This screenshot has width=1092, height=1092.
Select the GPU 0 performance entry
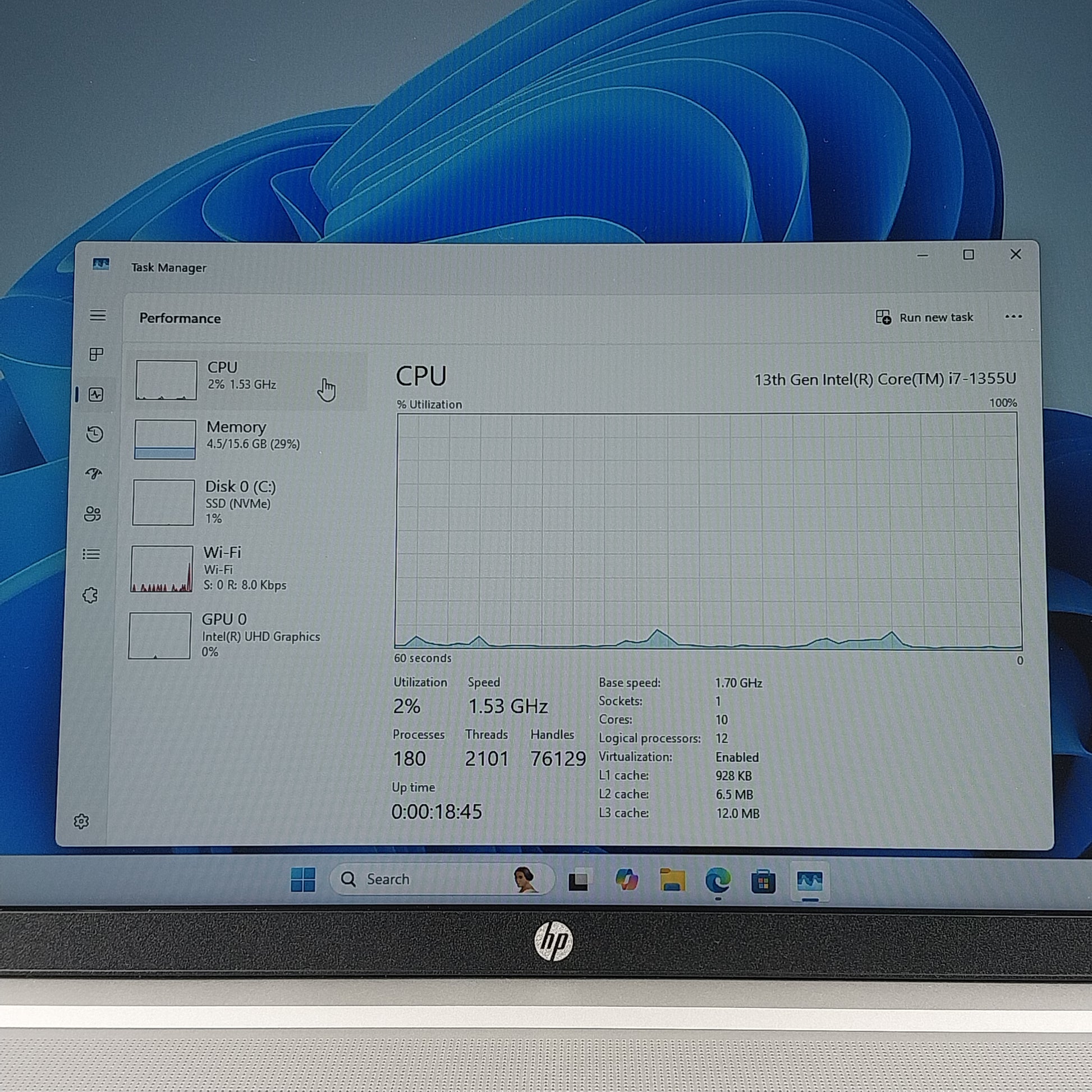coord(241,635)
